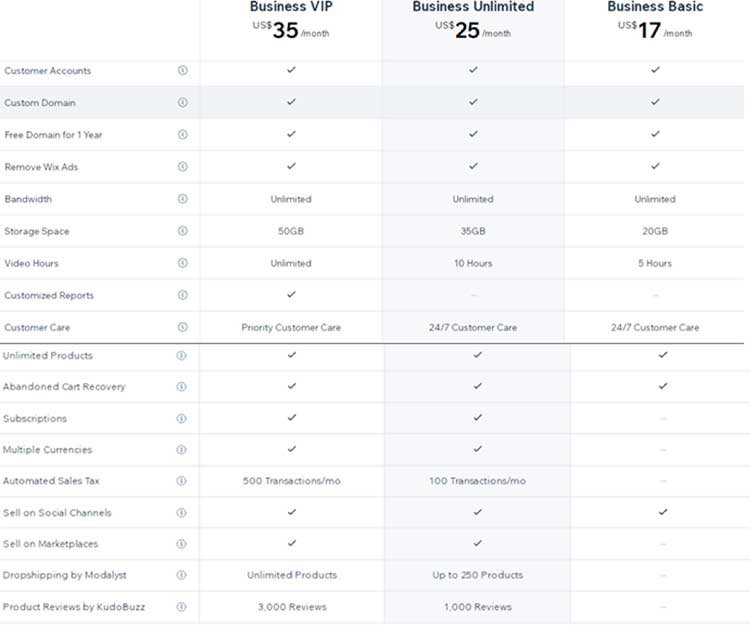Click Customized Reports info icon
The width and height of the screenshot is (750, 628).
[x=183, y=295]
